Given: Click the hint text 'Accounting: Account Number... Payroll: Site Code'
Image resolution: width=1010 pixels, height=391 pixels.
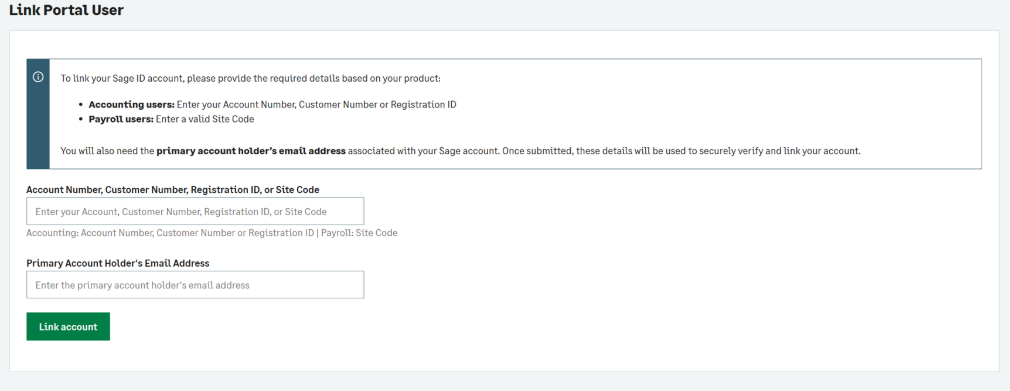Looking at the screenshot, I should [x=212, y=233].
